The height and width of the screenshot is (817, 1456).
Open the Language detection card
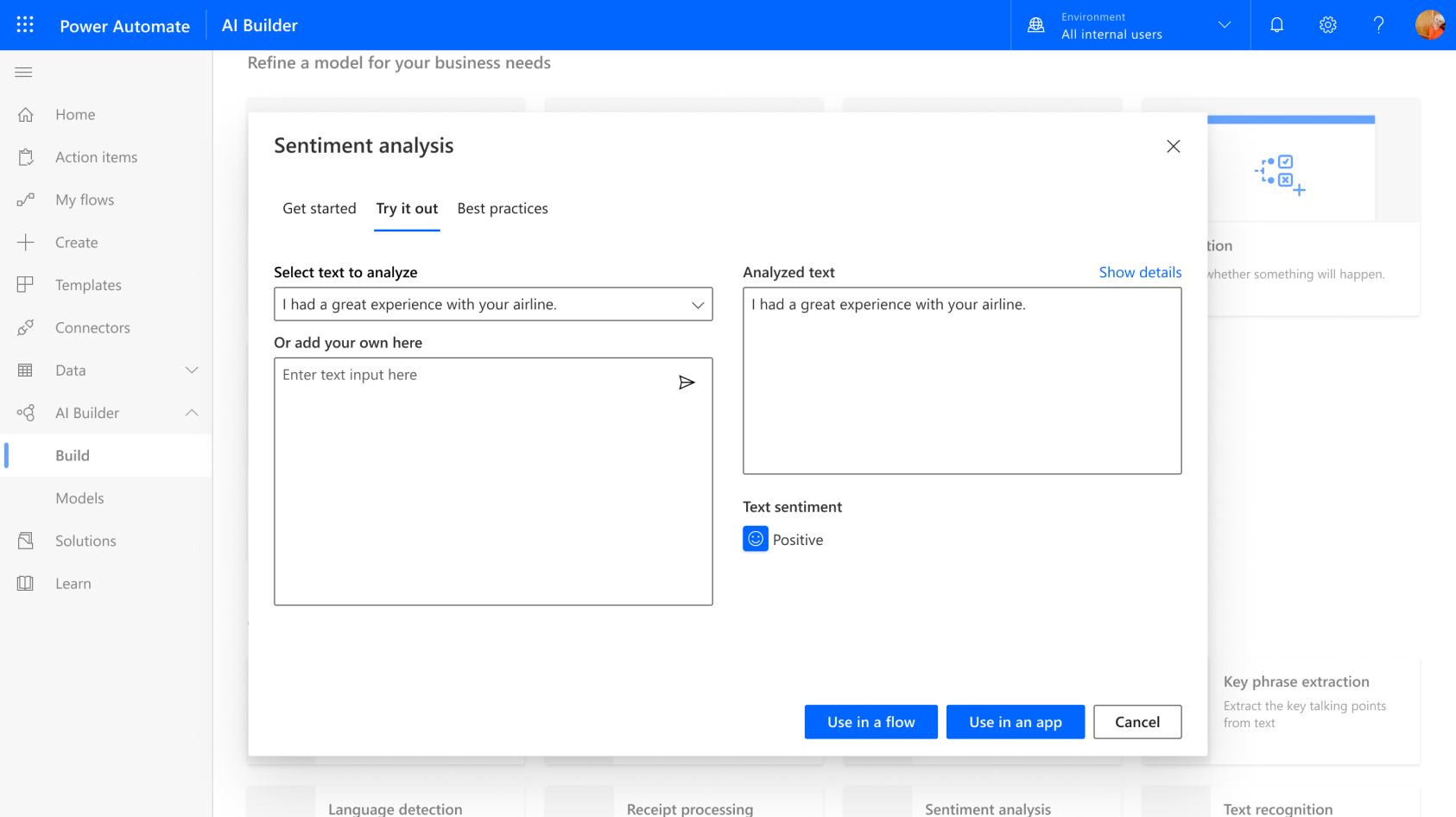click(386, 802)
